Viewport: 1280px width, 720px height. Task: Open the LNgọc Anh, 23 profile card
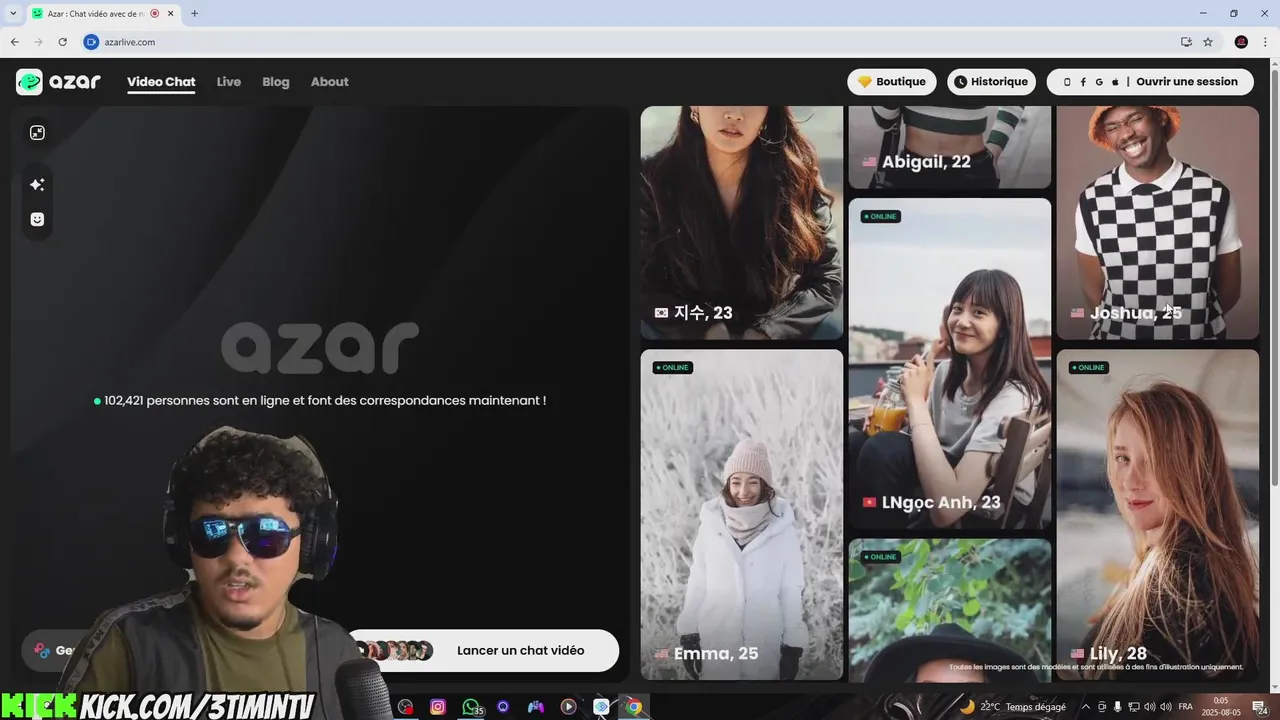point(950,364)
